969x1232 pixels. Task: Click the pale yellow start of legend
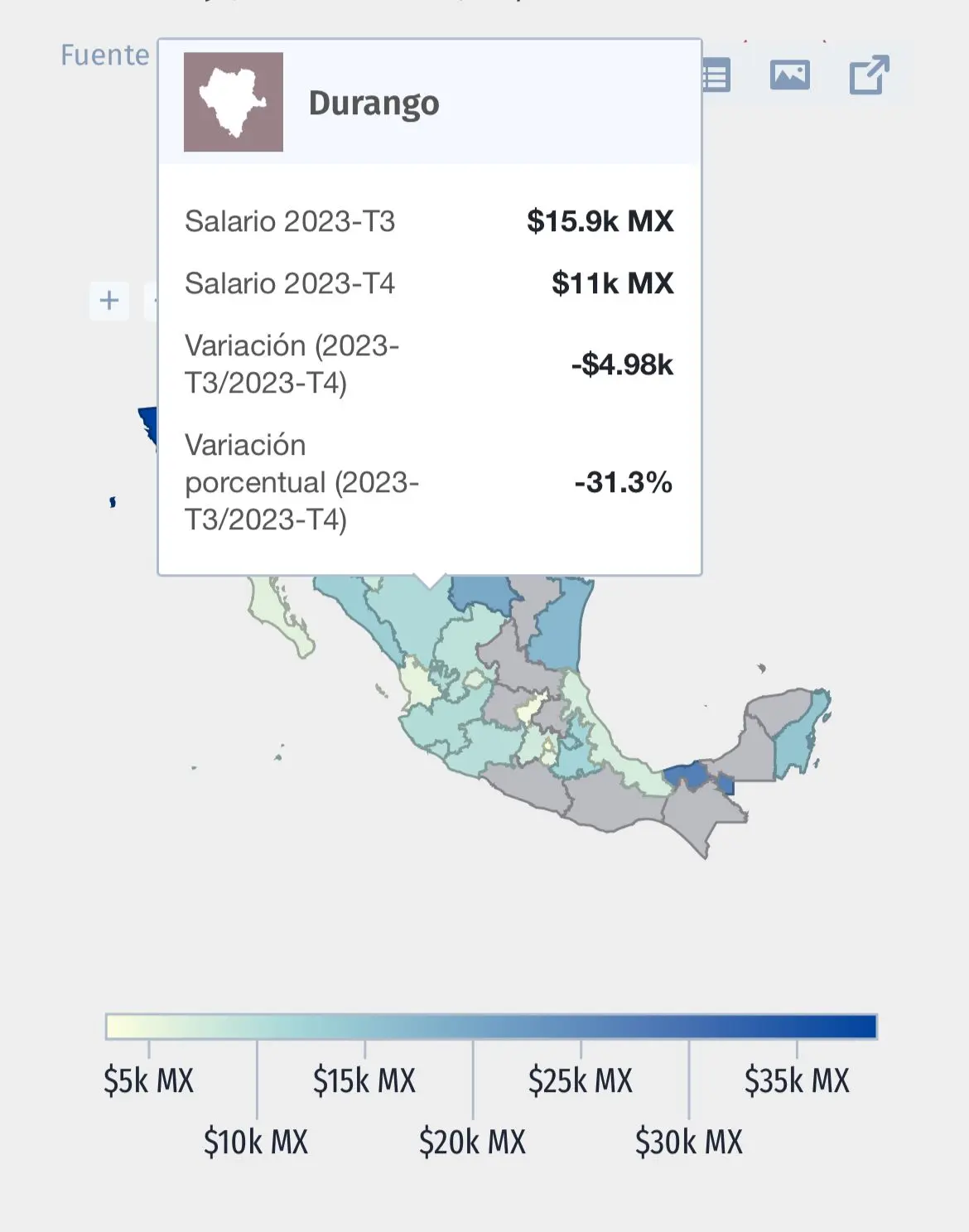120,1027
